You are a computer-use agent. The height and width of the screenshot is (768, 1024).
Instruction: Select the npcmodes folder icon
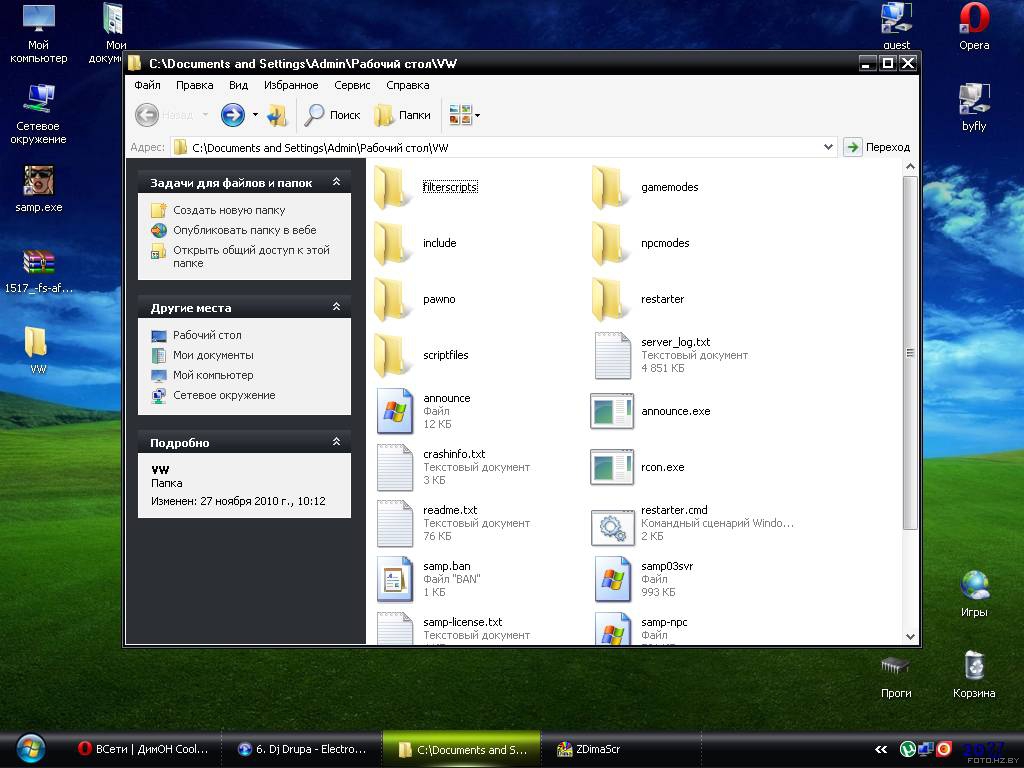[612, 243]
